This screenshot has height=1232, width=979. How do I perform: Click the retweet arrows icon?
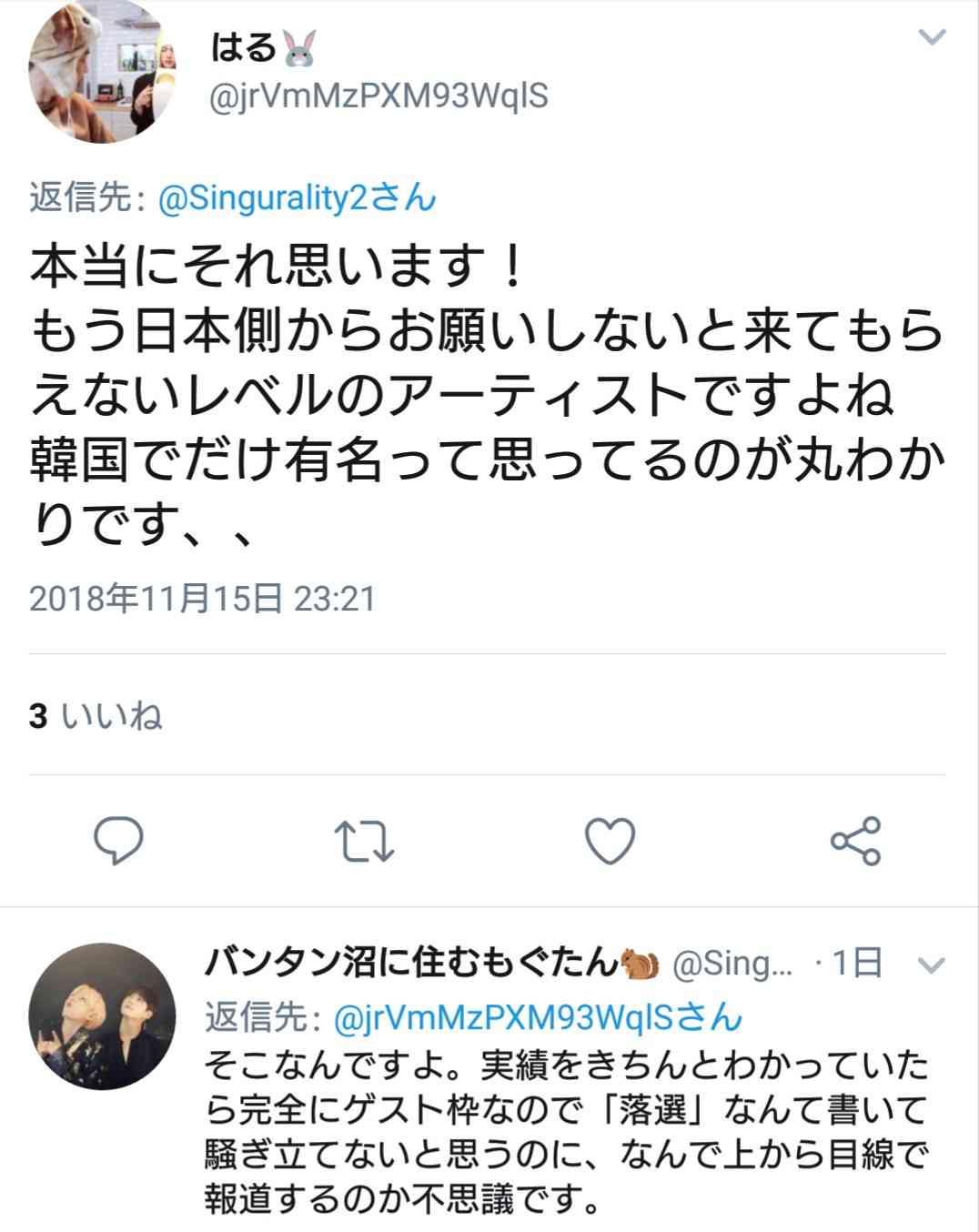[365, 841]
